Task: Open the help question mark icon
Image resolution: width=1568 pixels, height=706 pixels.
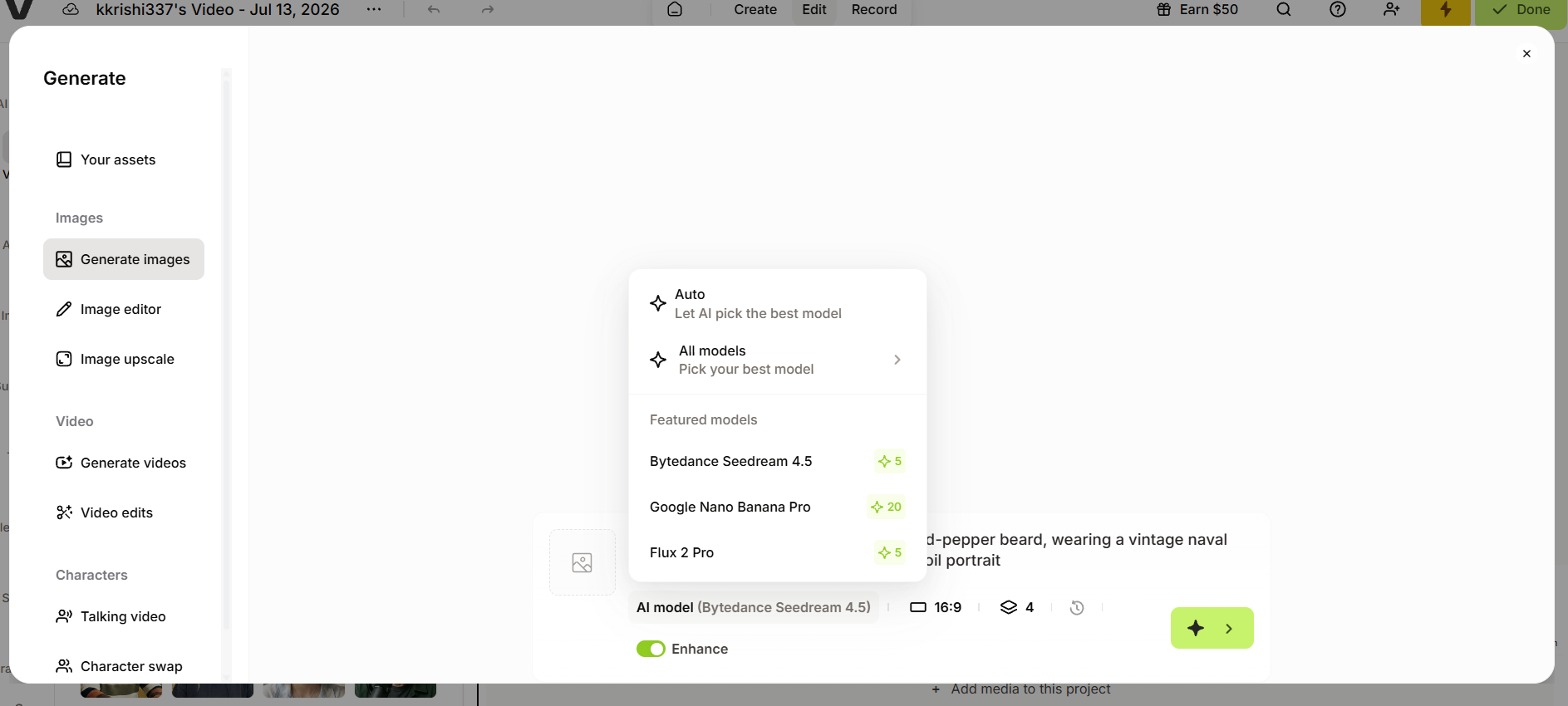Action: (1338, 10)
